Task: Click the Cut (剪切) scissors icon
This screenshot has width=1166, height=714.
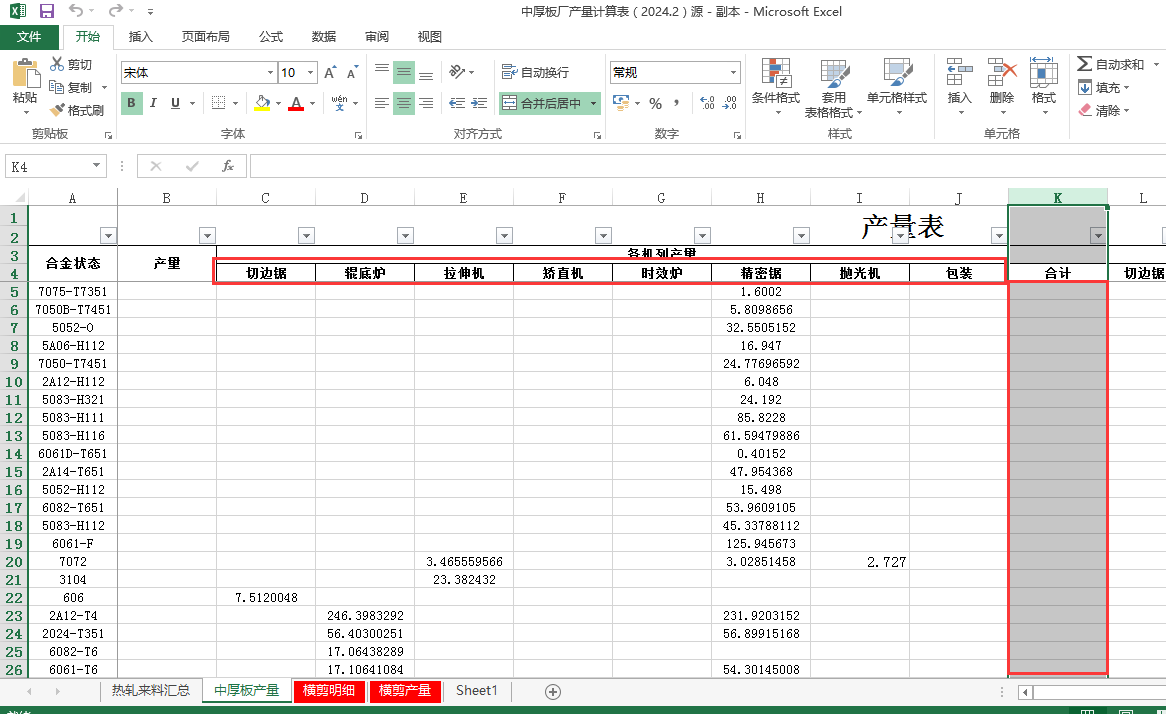Action: [58, 65]
